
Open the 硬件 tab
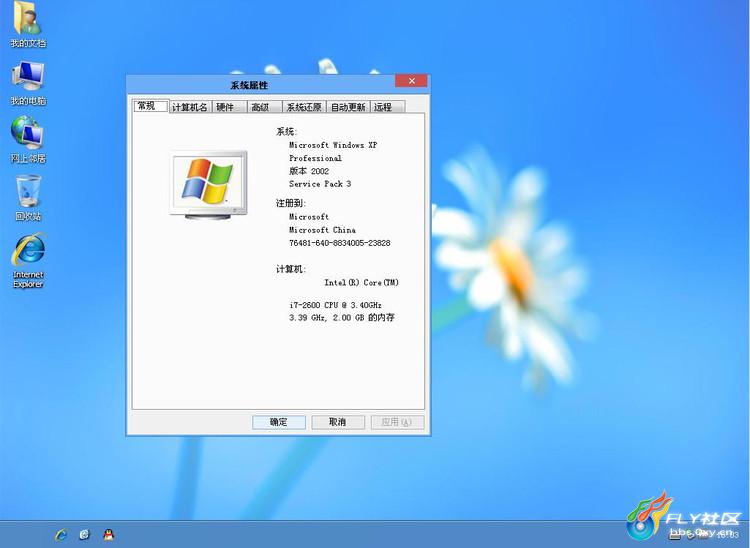(x=229, y=107)
